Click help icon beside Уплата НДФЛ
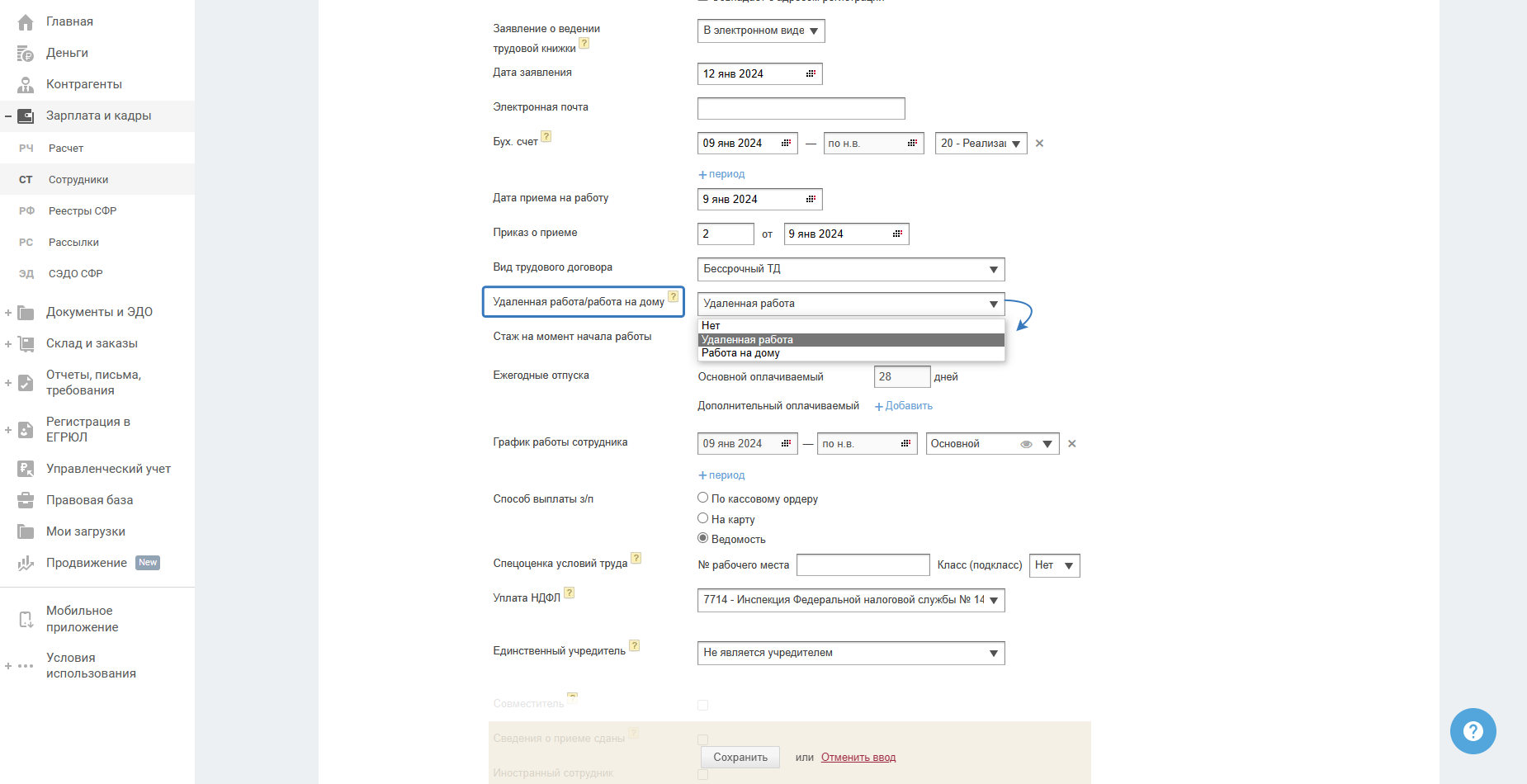 (569, 593)
